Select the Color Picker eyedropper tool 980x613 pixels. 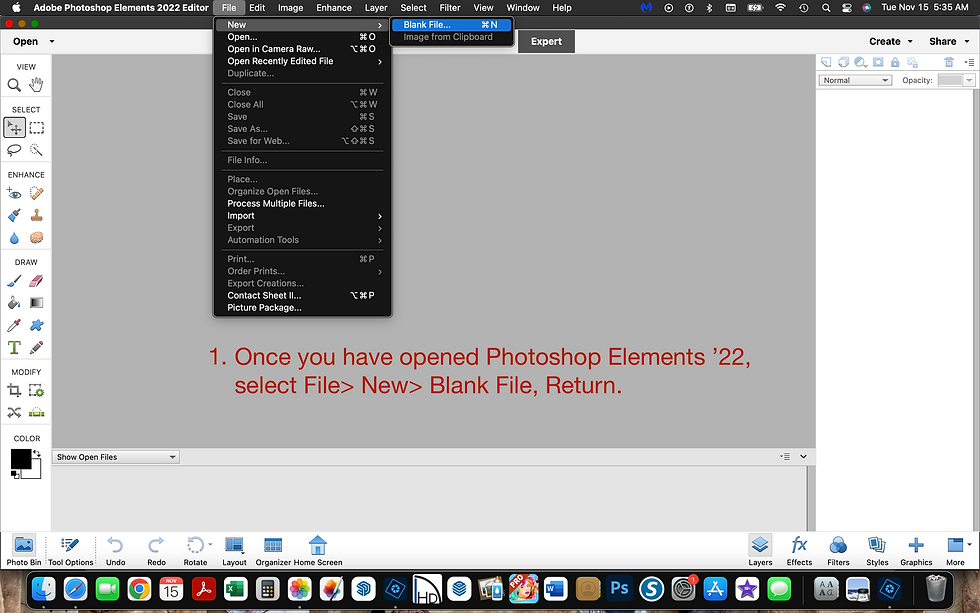click(x=14, y=325)
